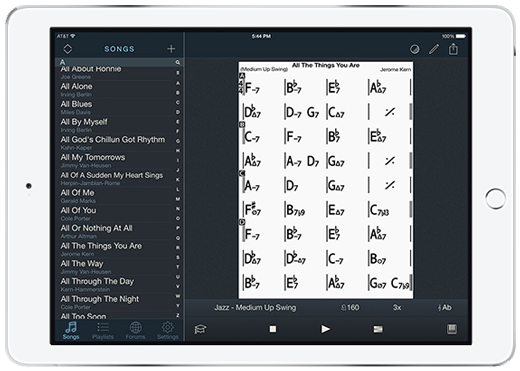The image size is (520, 371).
Task: Open the Forums tab
Action: 135,331
